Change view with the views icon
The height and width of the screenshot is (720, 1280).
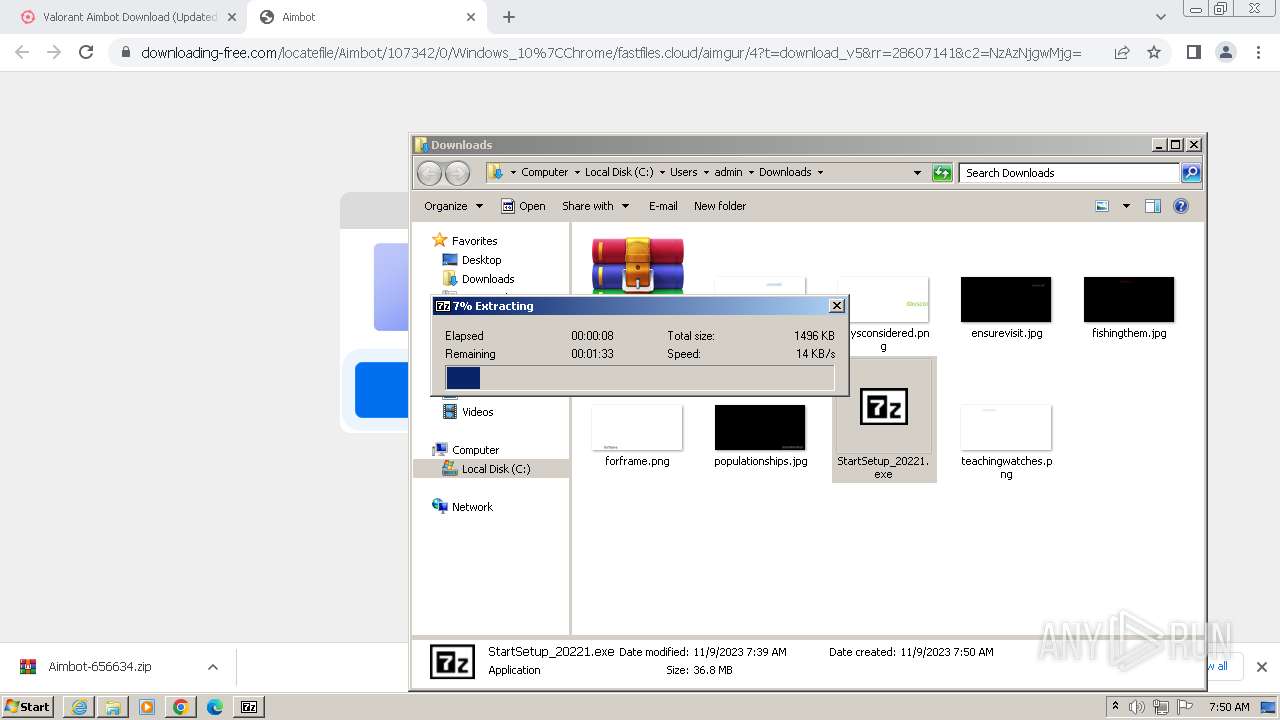(x=1102, y=206)
